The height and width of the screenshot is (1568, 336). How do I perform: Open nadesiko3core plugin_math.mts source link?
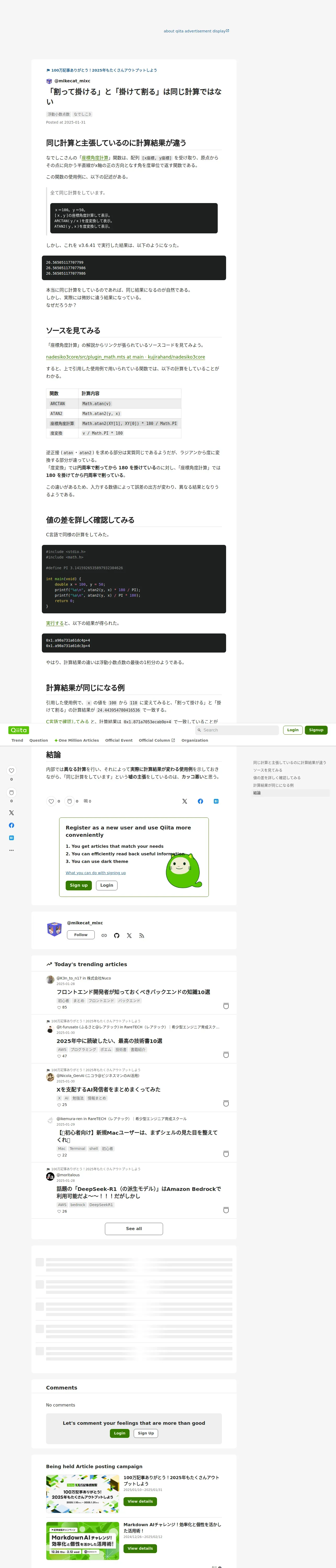point(126,357)
